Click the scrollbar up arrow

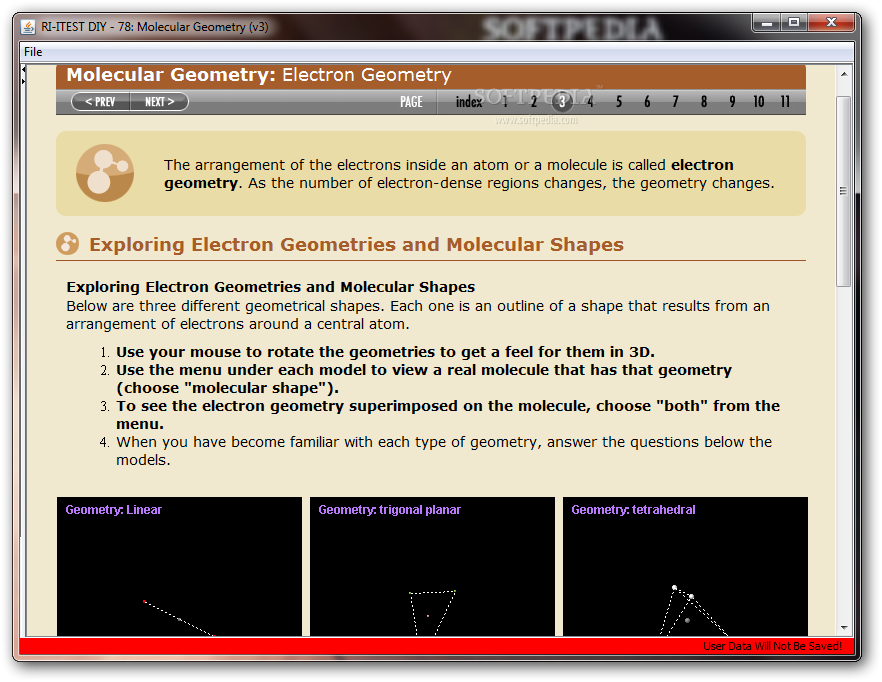coord(844,74)
